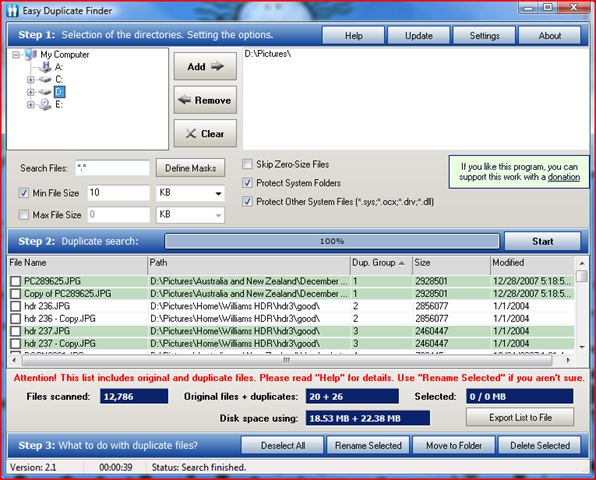The image size is (596, 480).
Task: Toggle Protect Other System Files checkbox
Action: pyautogui.click(x=247, y=201)
